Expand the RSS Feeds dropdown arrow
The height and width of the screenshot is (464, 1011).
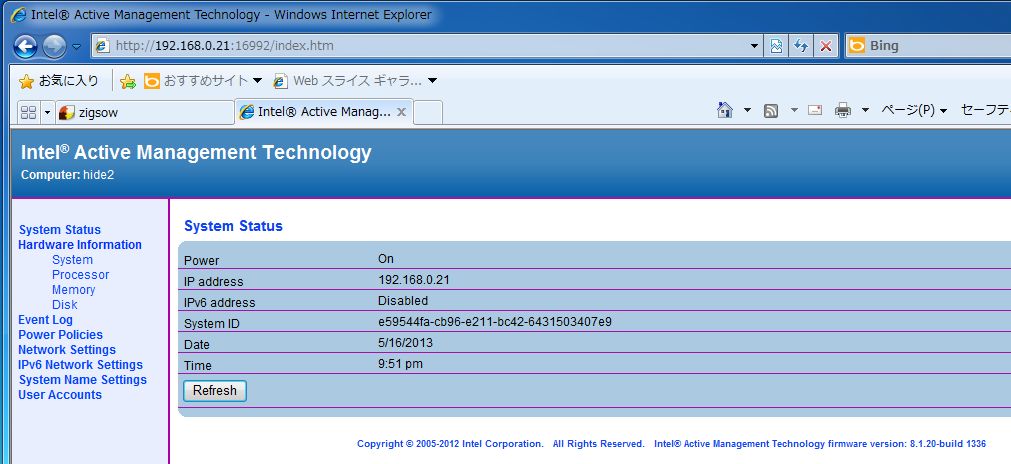coord(794,111)
